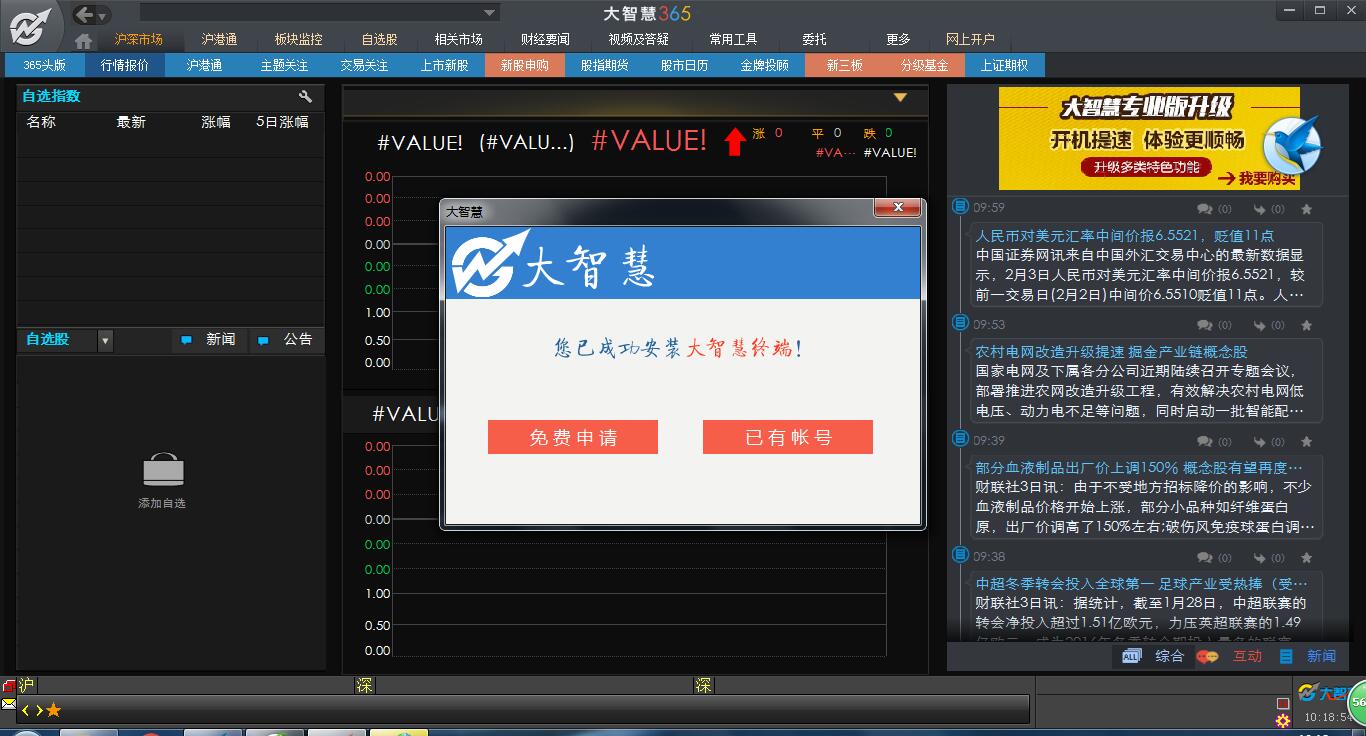Switch to the blue 沪港通 sub-tab
1366x736 pixels.
coord(205,65)
